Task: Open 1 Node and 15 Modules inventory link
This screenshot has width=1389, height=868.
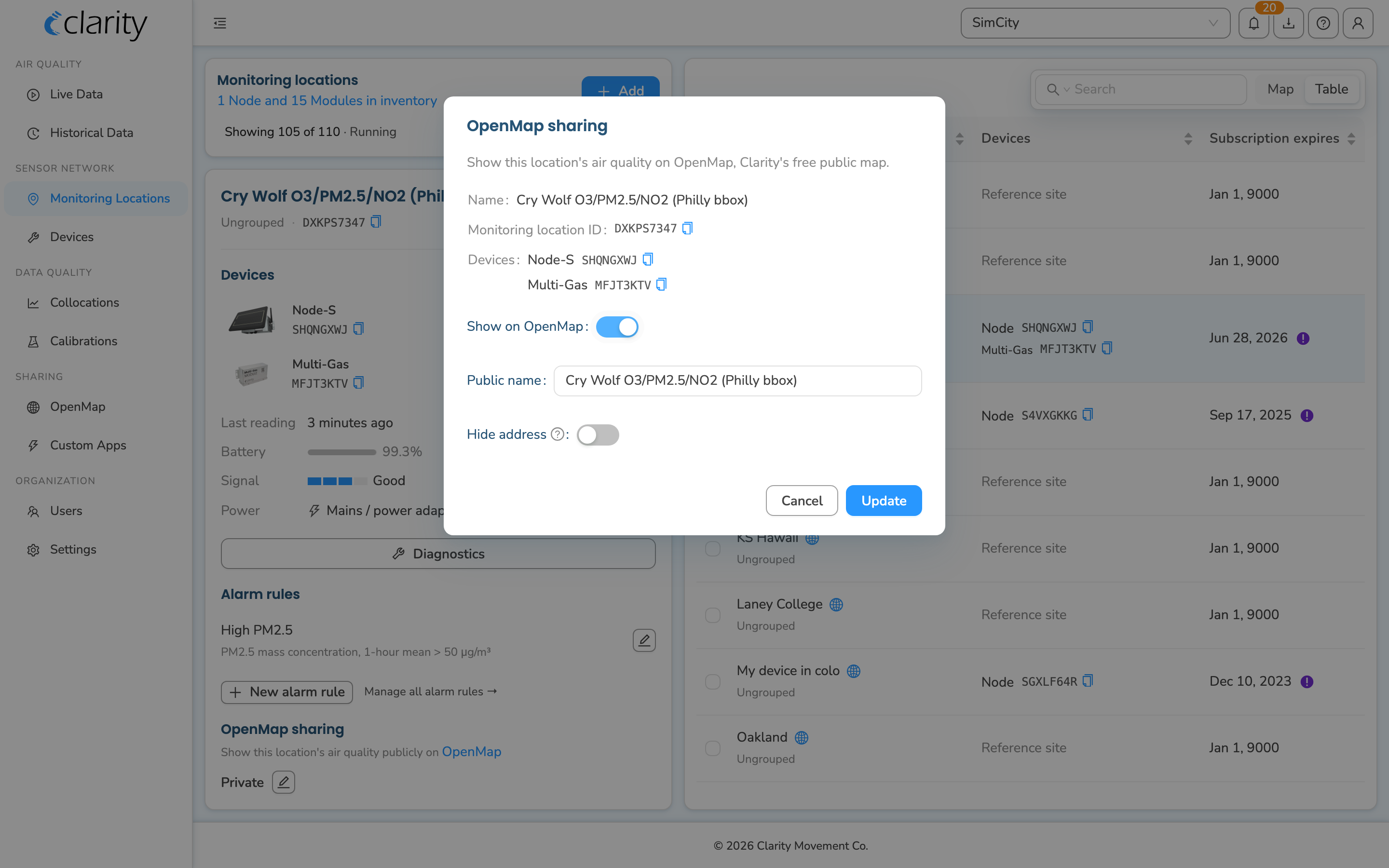Action: point(327,100)
